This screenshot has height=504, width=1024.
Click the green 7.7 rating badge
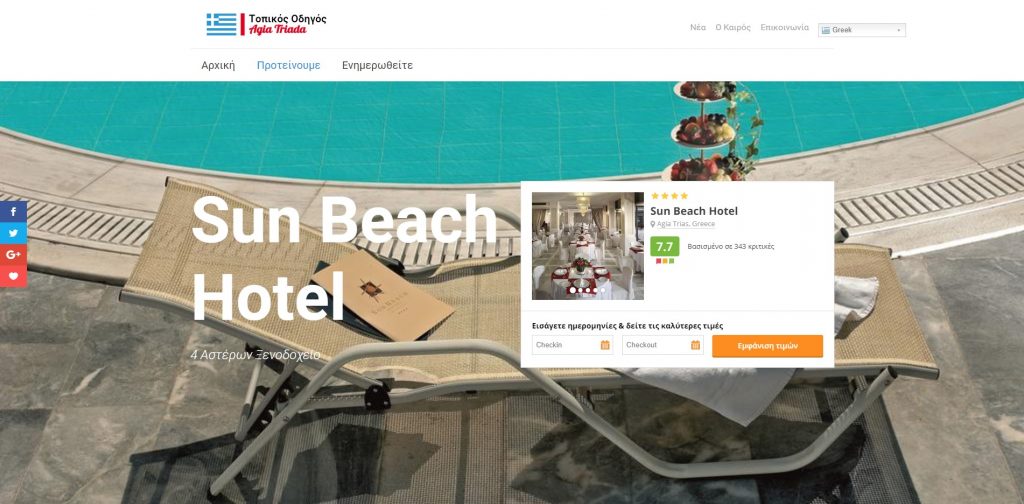pyautogui.click(x=665, y=247)
